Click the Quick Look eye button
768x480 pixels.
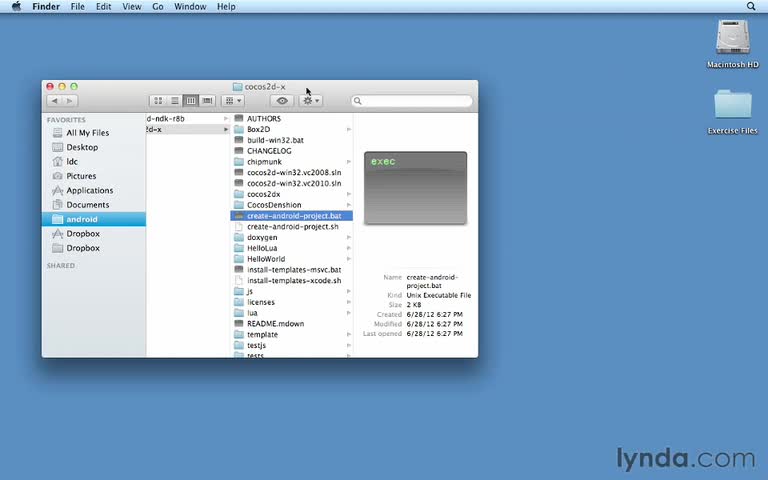coord(282,101)
